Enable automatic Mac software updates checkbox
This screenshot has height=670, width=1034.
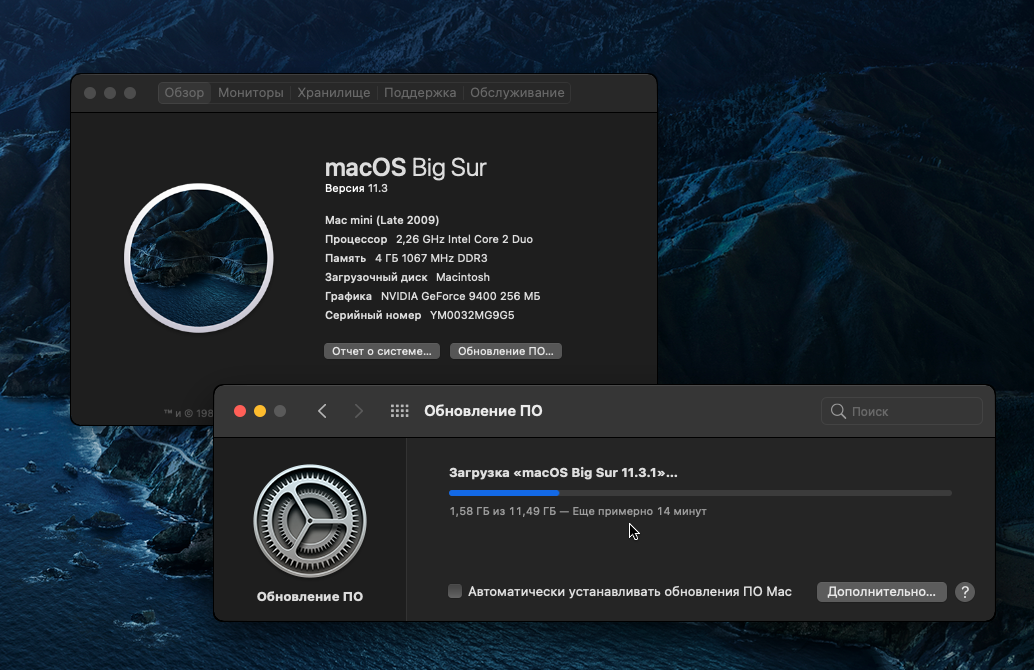click(455, 592)
